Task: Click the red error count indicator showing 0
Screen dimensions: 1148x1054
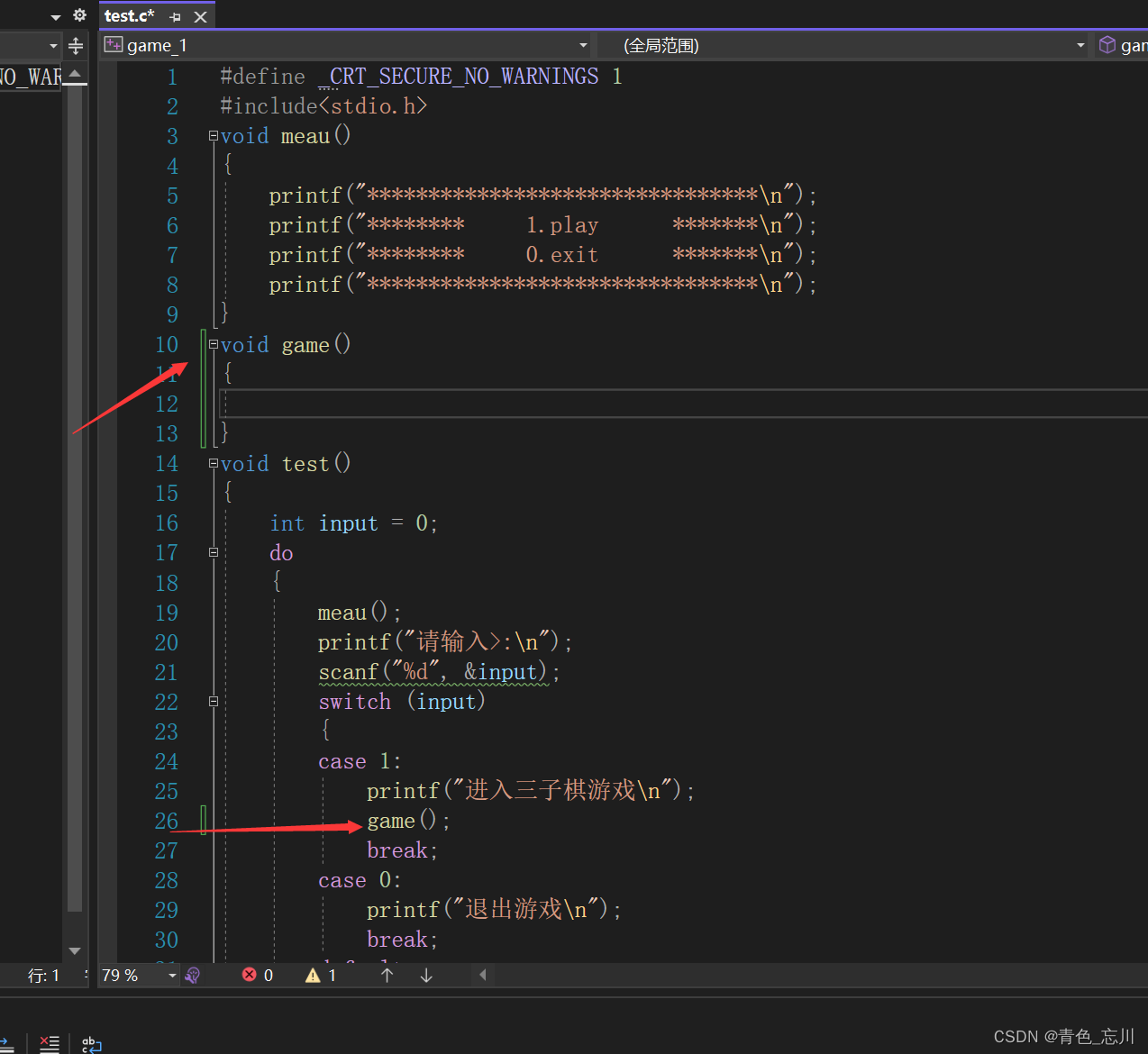Action: 258,976
